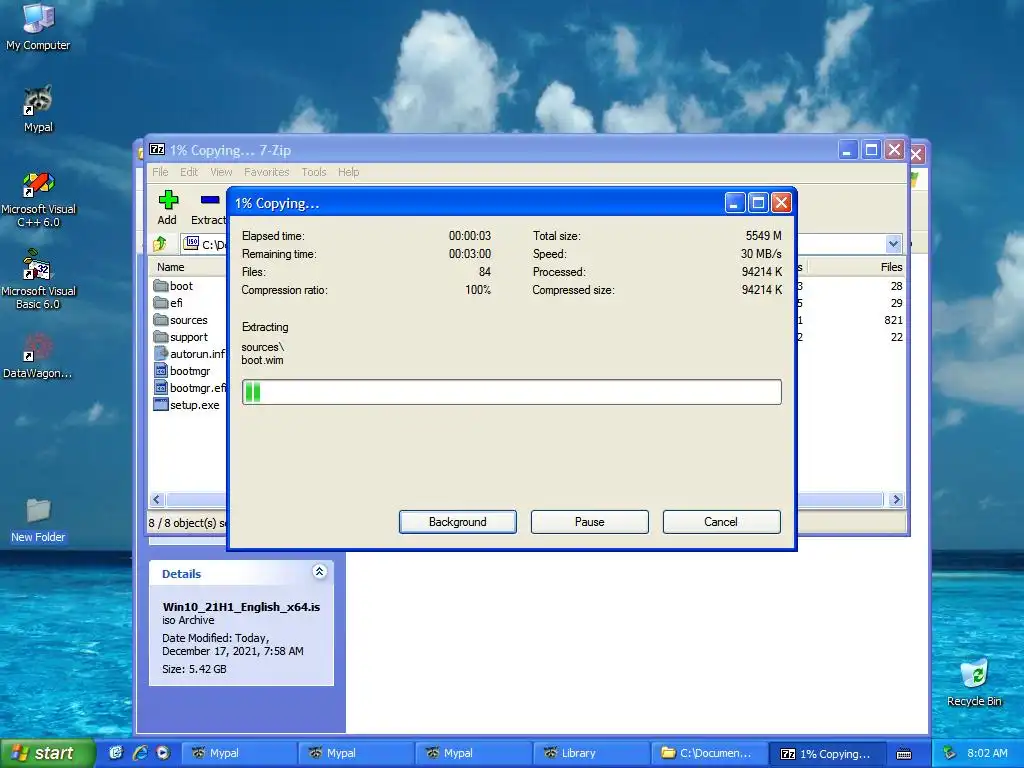Click the Details panel heading
This screenshot has width=1024, height=768.
pos(182,574)
